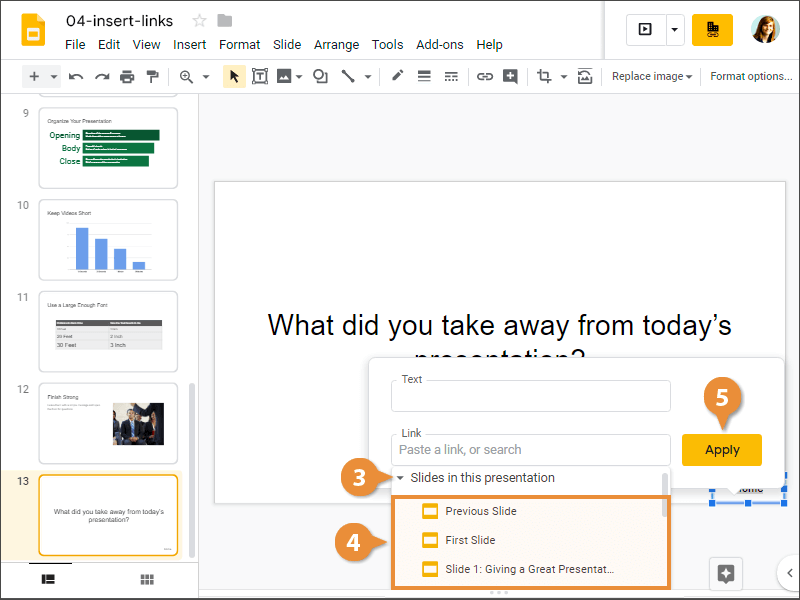Select the Text box tool
The height and width of the screenshot is (600, 800).
(260, 77)
